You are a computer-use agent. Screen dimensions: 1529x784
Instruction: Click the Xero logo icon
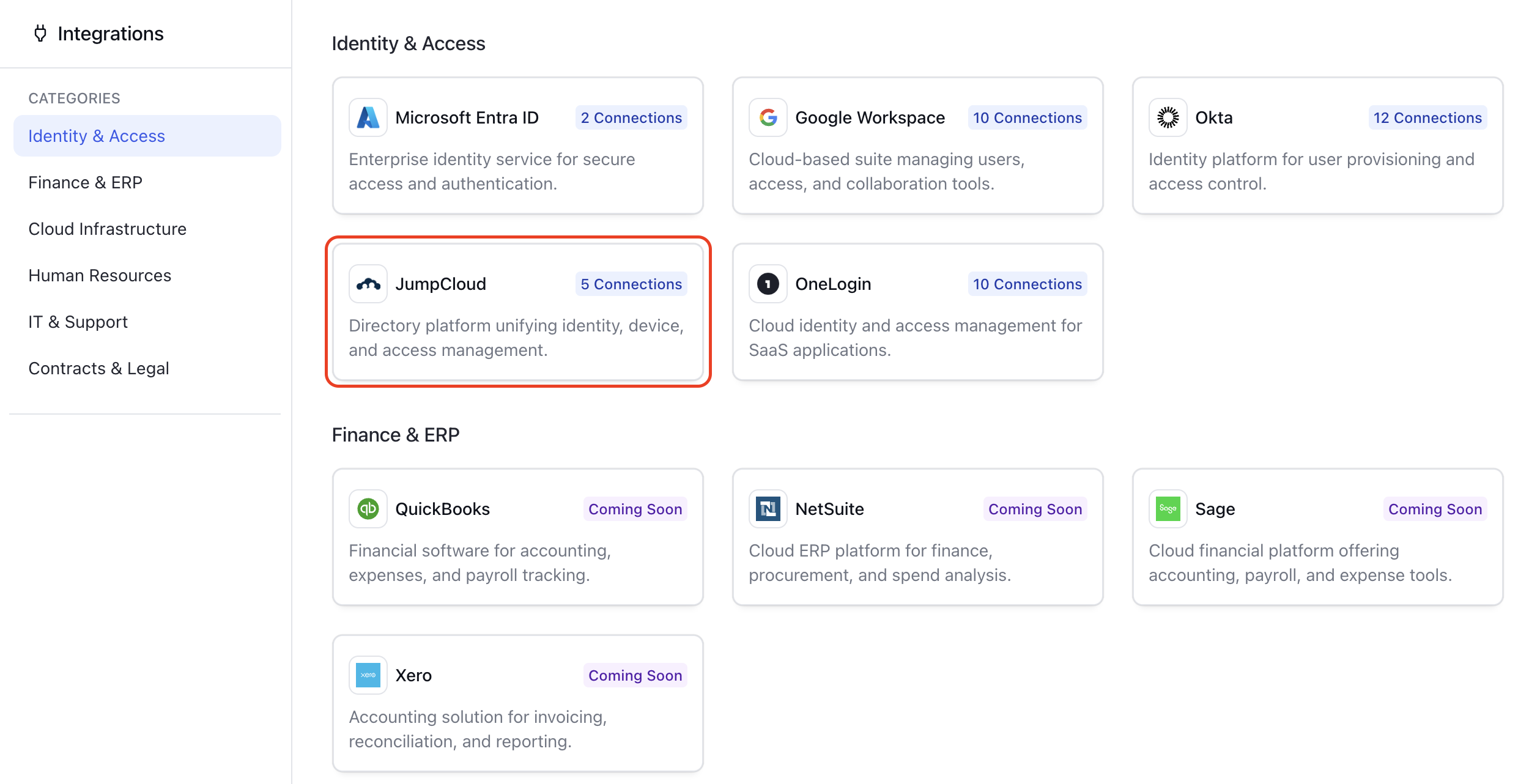[368, 675]
